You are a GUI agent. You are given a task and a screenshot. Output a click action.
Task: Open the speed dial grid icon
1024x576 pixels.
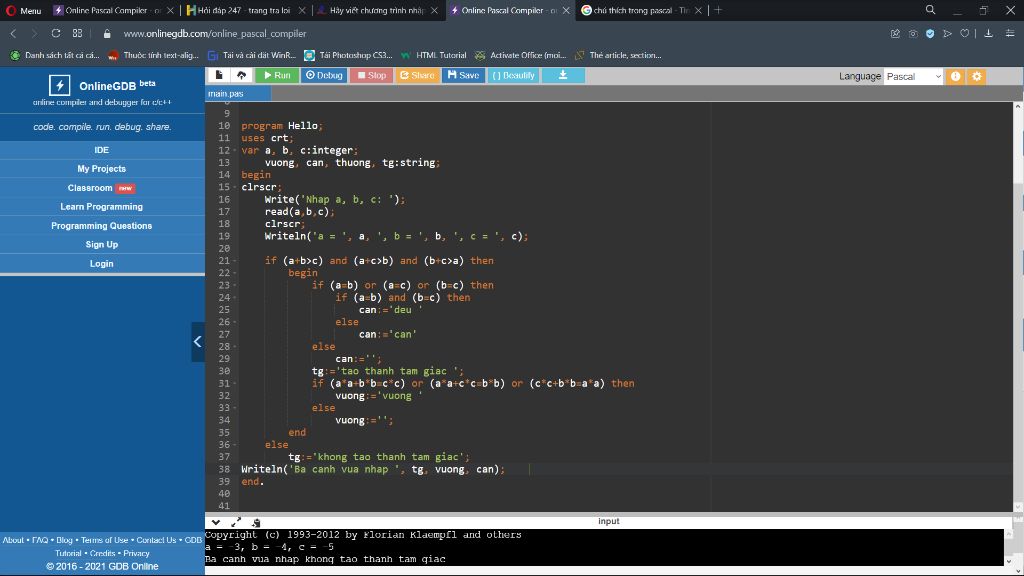tap(78, 33)
